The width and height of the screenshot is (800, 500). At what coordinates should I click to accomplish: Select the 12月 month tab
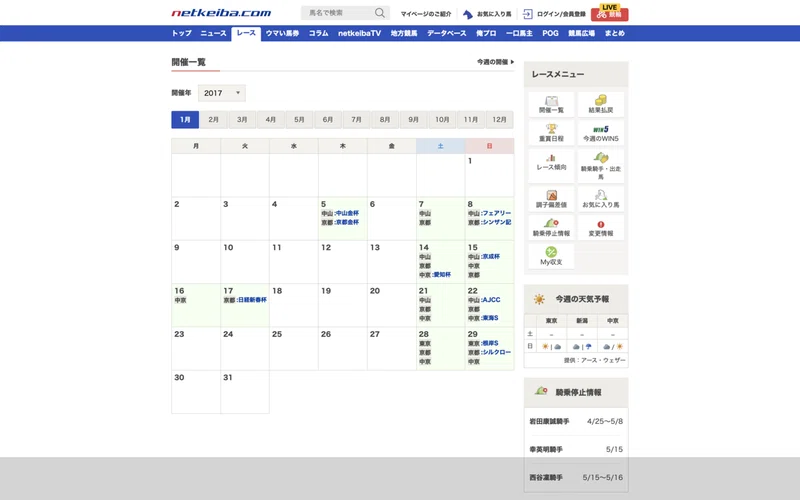click(x=499, y=119)
